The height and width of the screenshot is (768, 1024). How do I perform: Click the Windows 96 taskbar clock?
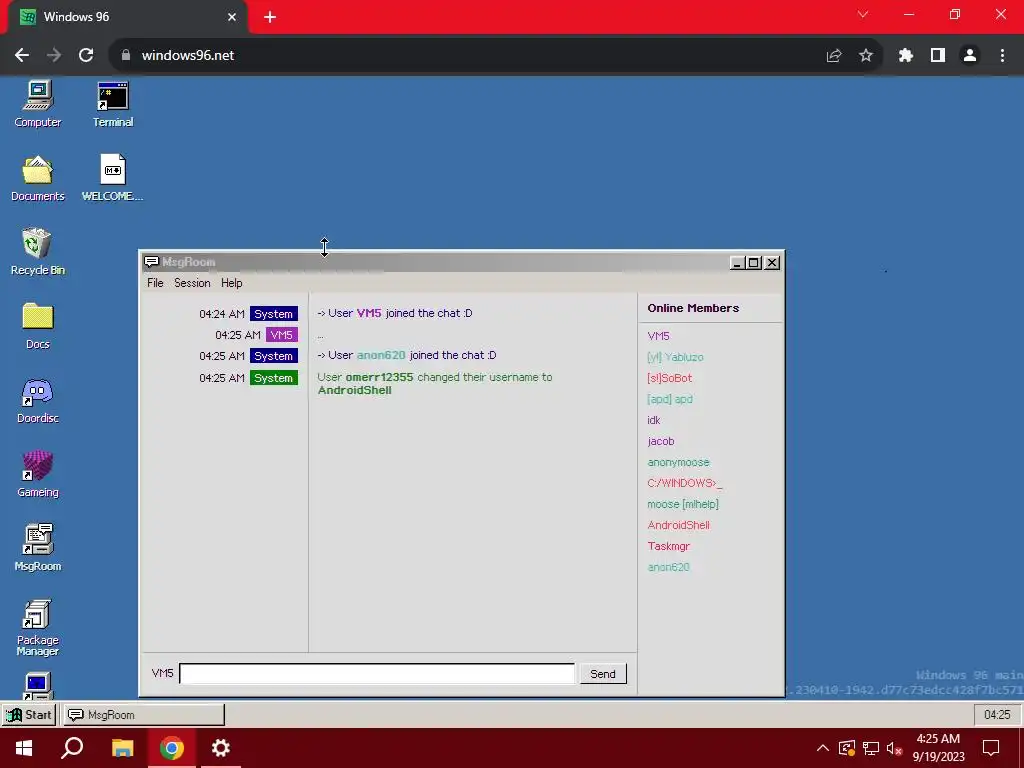(997, 714)
